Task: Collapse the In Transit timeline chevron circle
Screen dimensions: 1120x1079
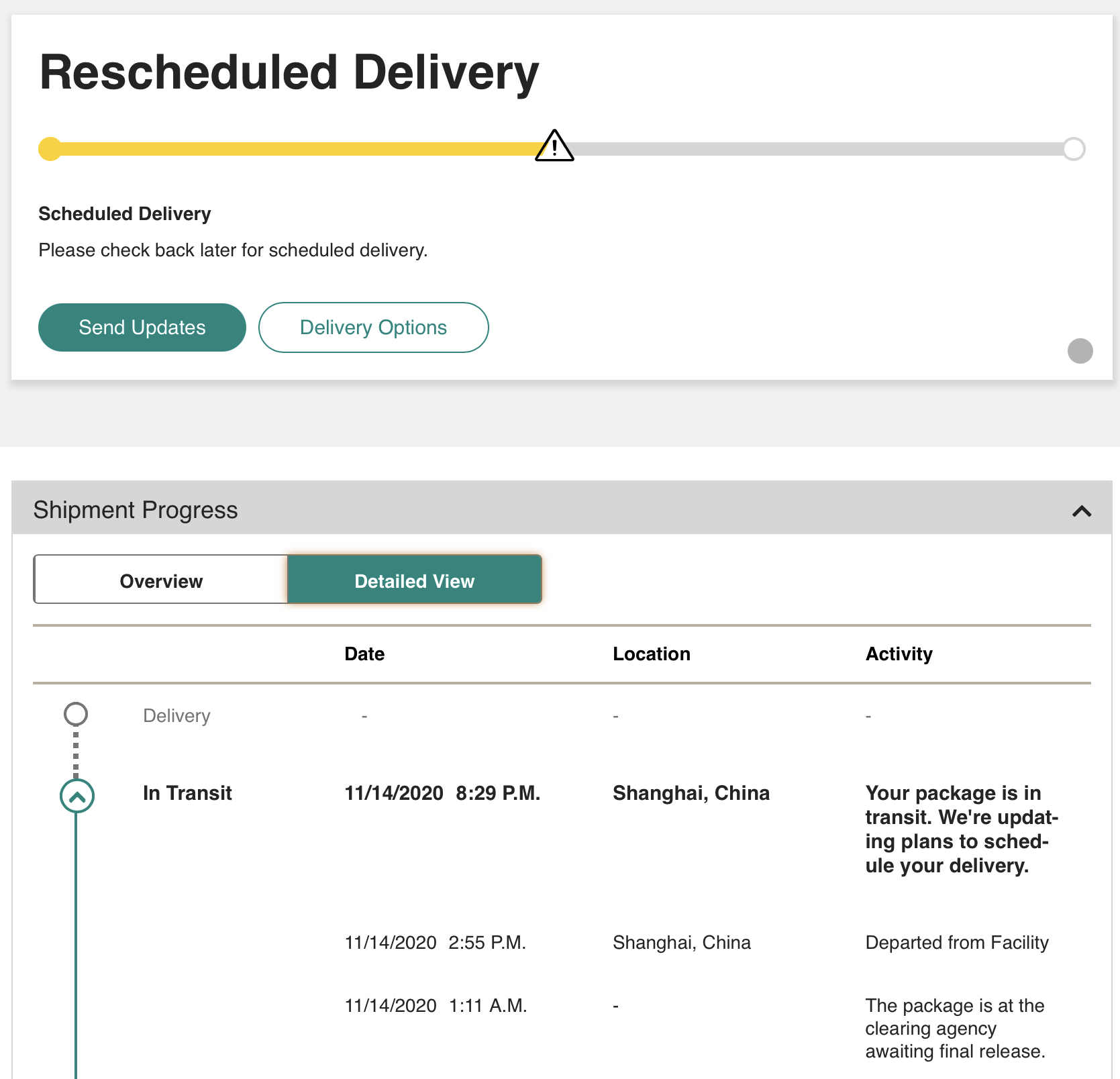Action: click(77, 796)
